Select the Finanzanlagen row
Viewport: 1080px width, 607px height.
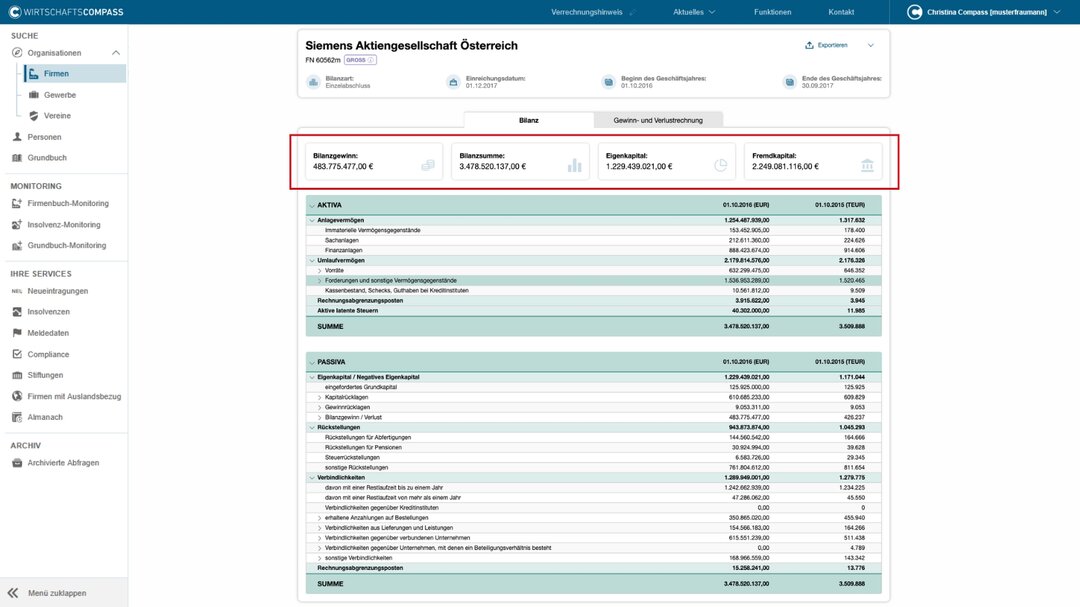tap(594, 250)
